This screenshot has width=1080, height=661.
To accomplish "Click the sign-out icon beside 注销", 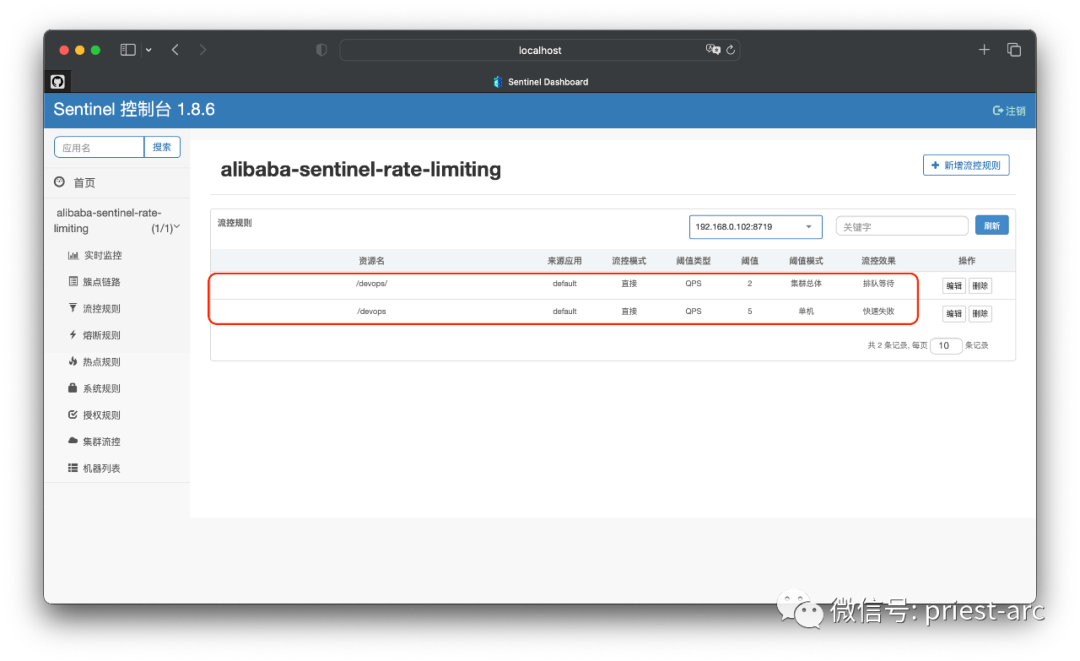I will tap(997, 111).
